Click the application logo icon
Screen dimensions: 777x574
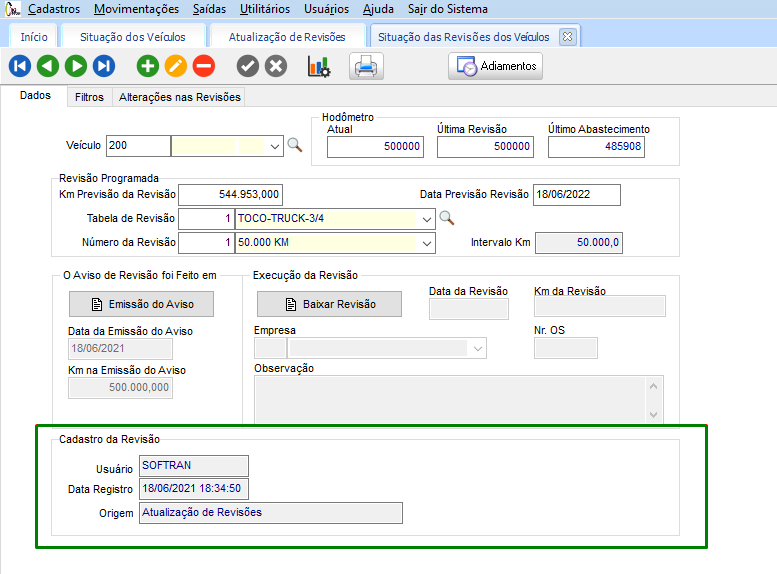tap(12, 8)
